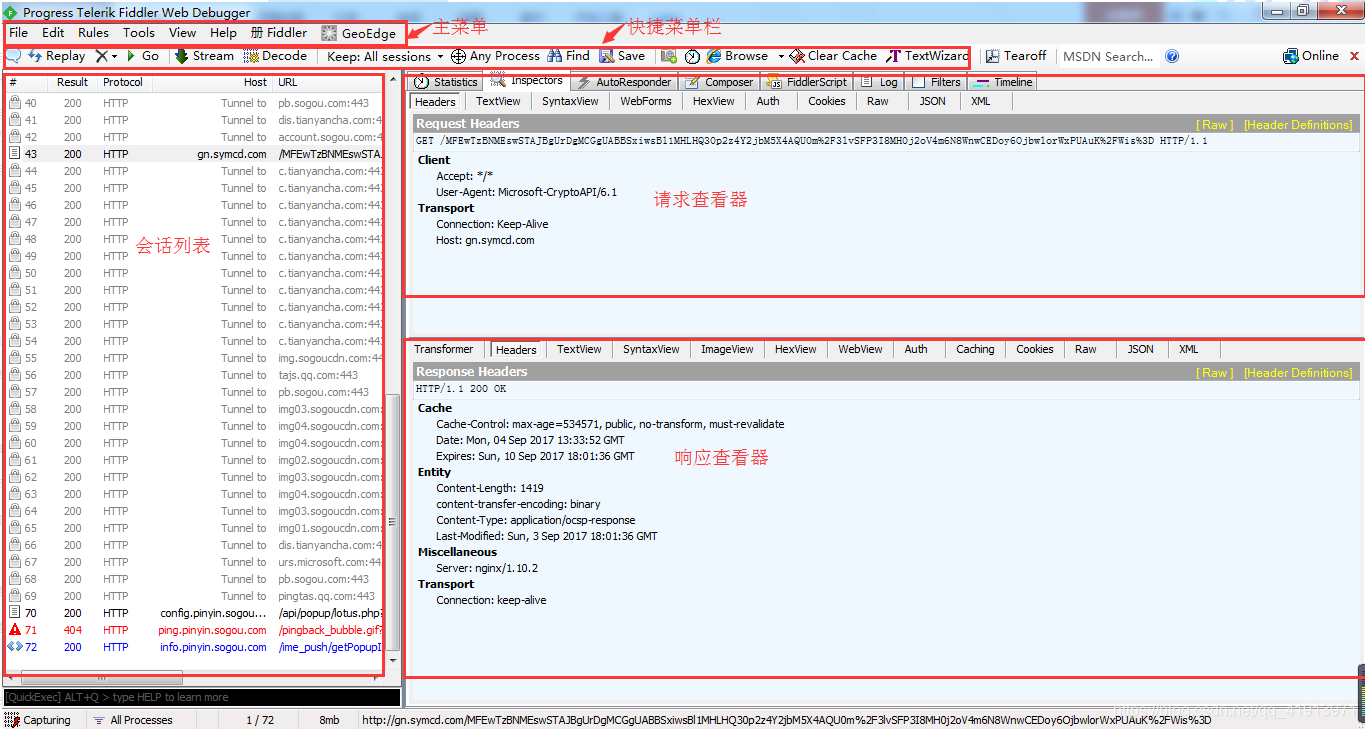Click the Online network status indicator

tap(1311, 56)
